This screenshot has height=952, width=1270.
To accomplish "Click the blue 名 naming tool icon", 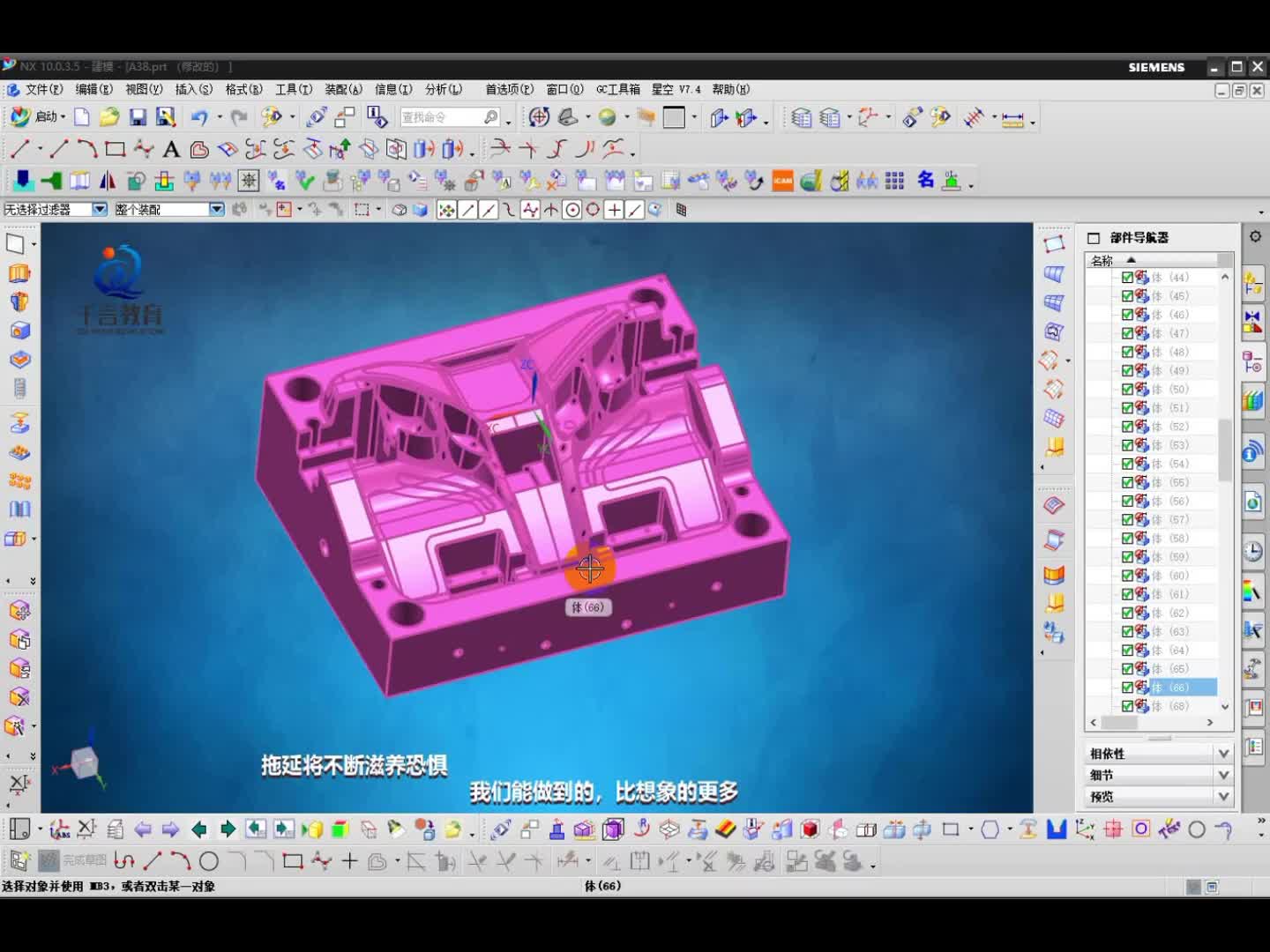I will click(925, 180).
